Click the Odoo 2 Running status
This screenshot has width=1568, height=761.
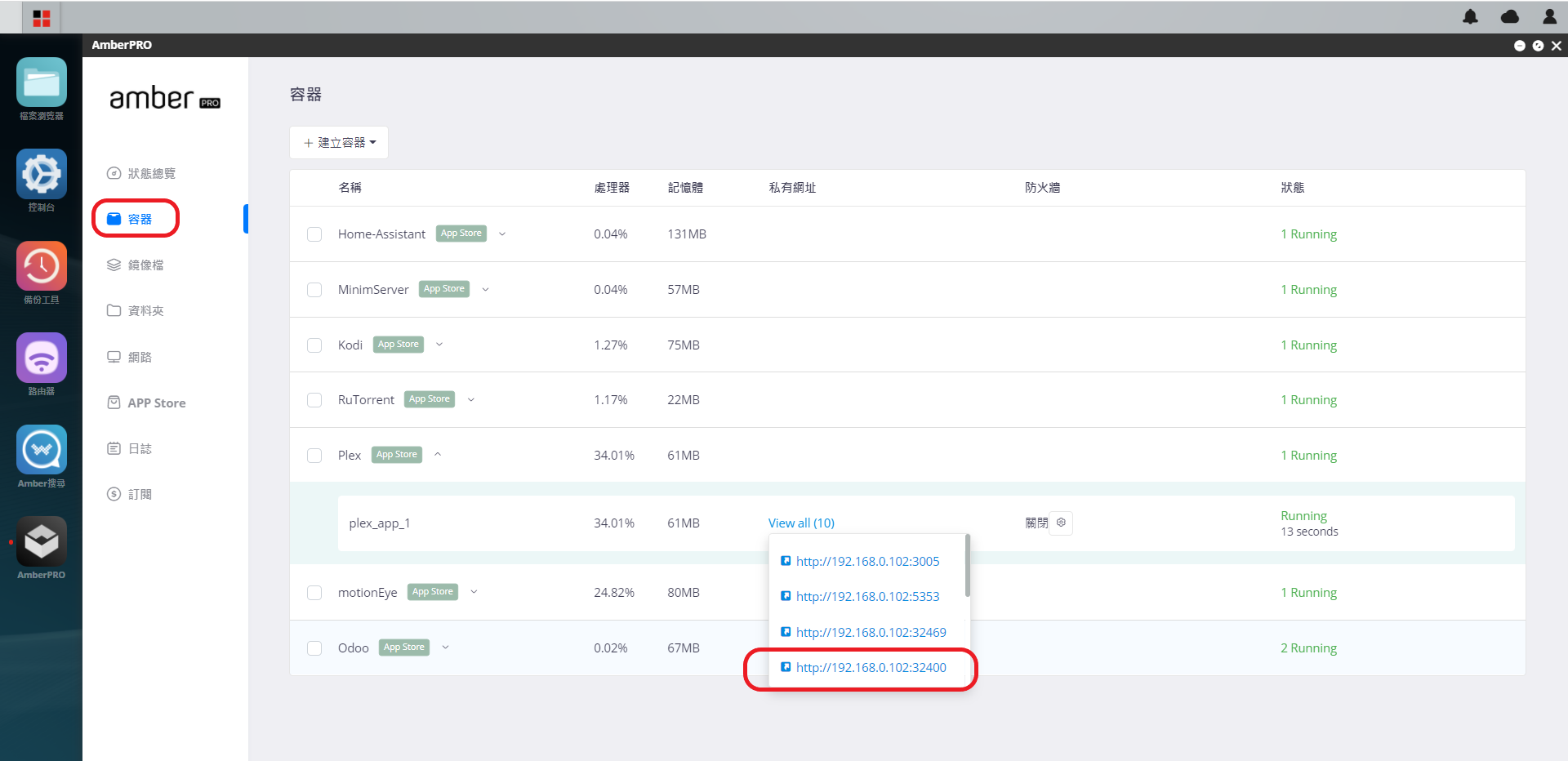tap(1308, 648)
